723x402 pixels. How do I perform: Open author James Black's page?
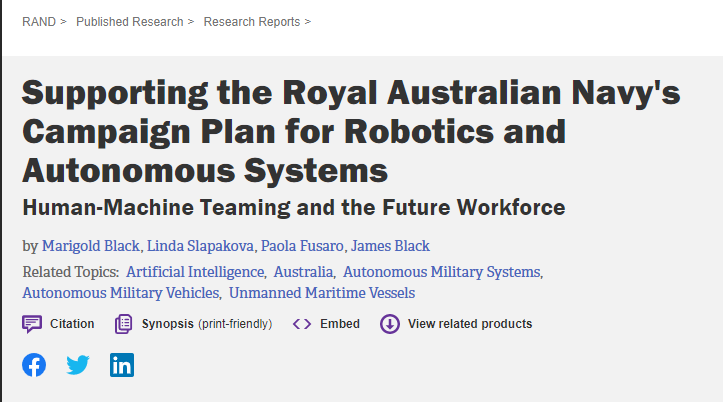390,246
